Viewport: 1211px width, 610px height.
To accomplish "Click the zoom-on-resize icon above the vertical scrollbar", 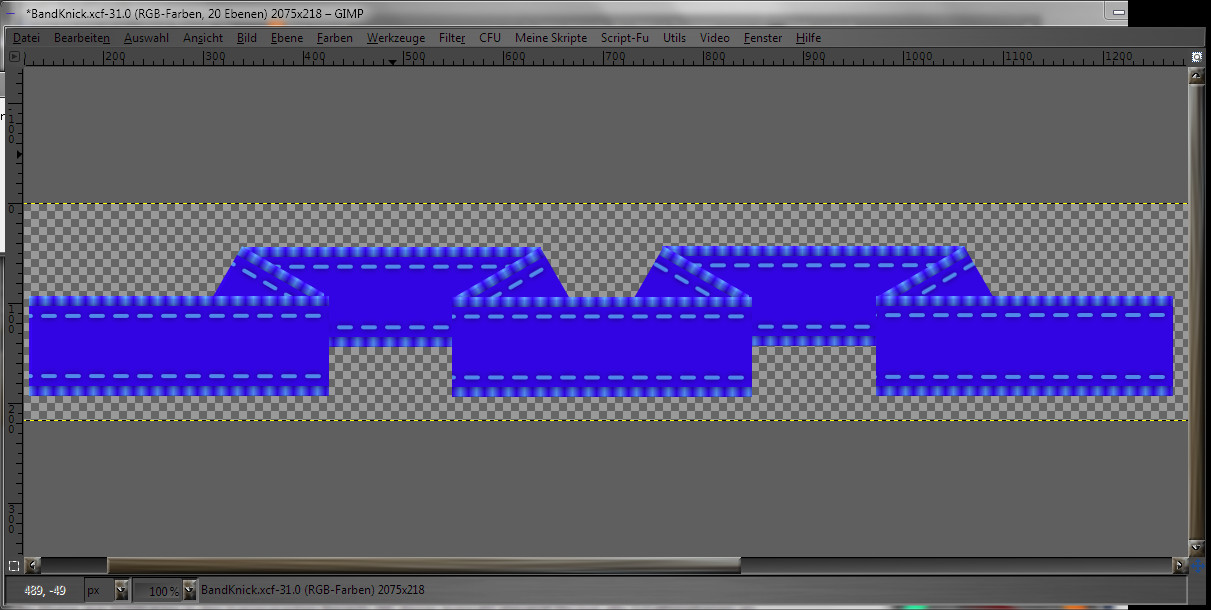I will pos(1196,57).
